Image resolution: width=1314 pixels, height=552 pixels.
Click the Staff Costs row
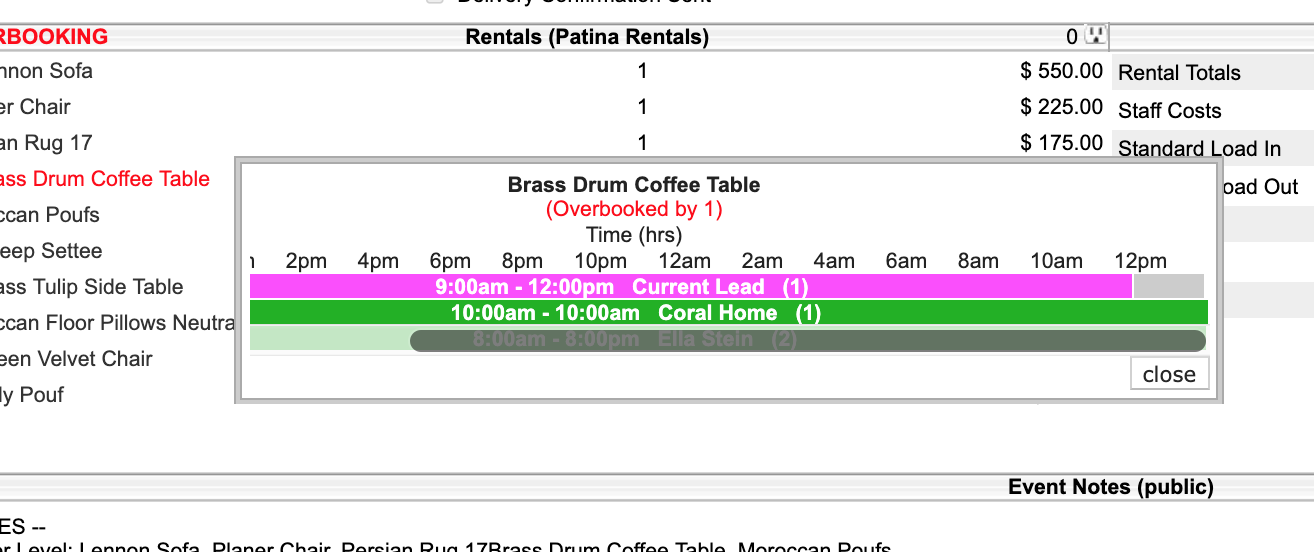coord(1169,111)
